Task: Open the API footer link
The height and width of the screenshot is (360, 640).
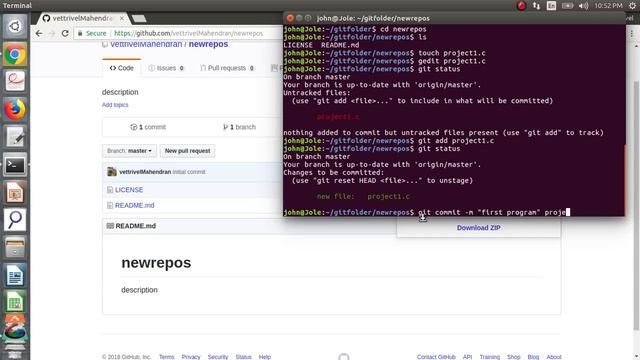Action: [467, 357]
